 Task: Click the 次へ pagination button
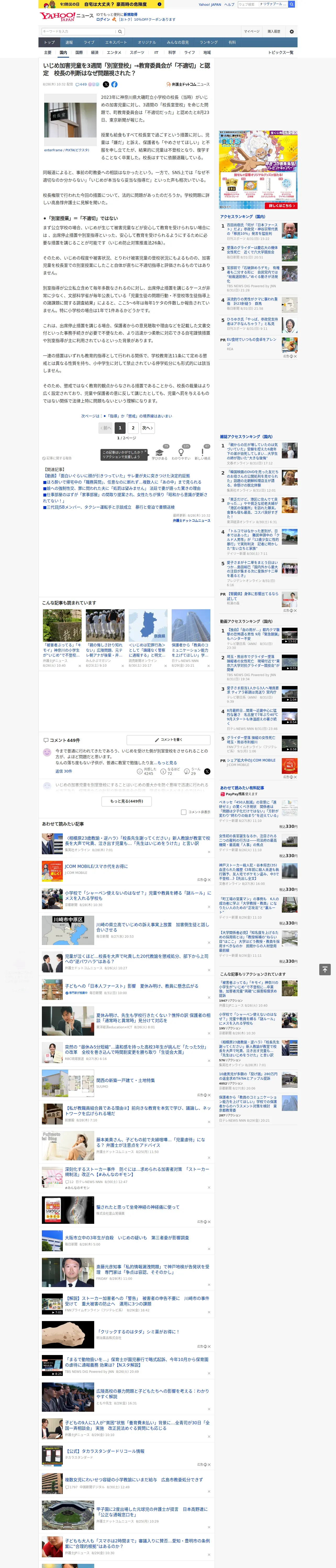click(147, 428)
